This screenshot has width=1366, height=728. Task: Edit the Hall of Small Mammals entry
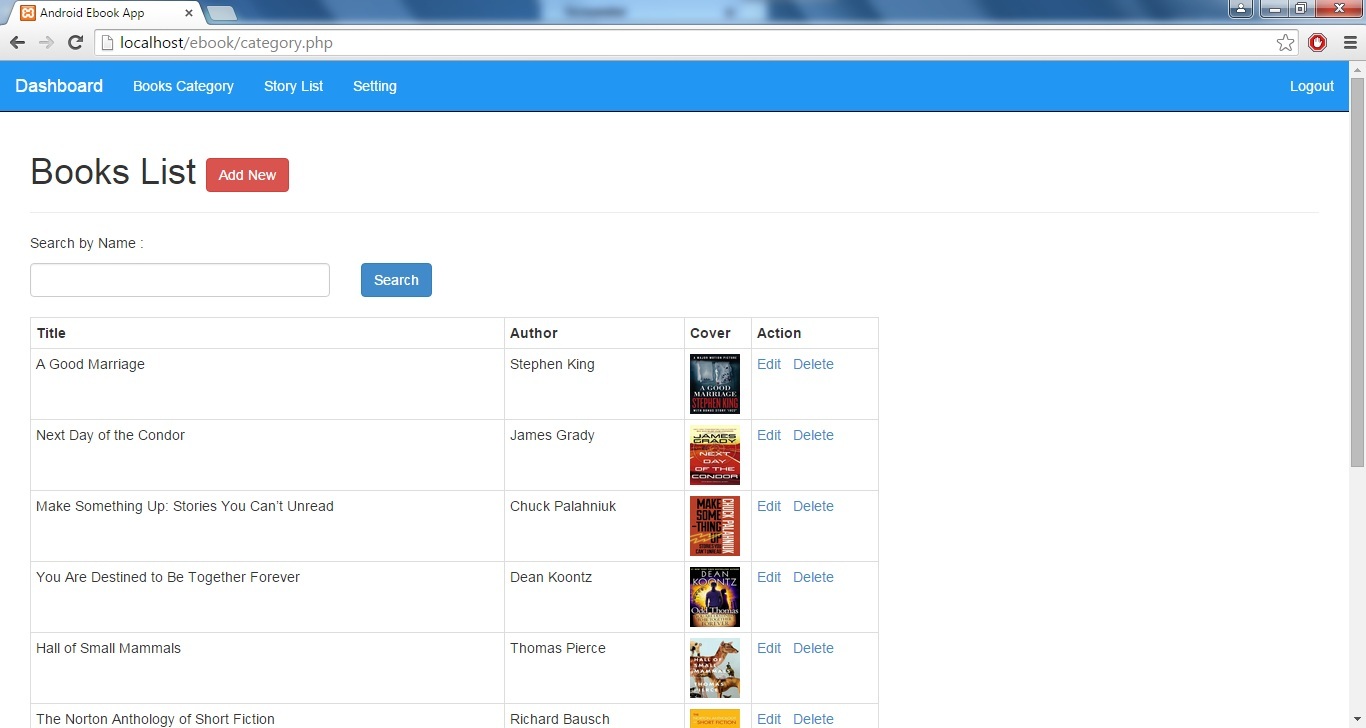(x=768, y=648)
